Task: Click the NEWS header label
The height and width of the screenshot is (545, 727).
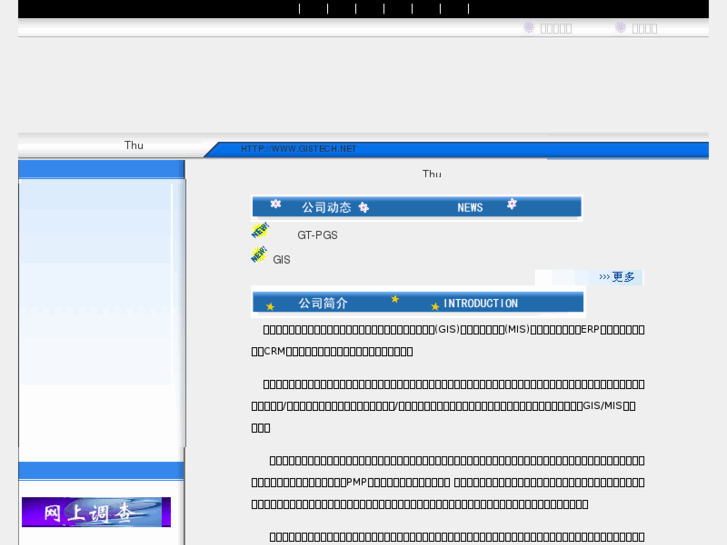Action: [x=470, y=208]
